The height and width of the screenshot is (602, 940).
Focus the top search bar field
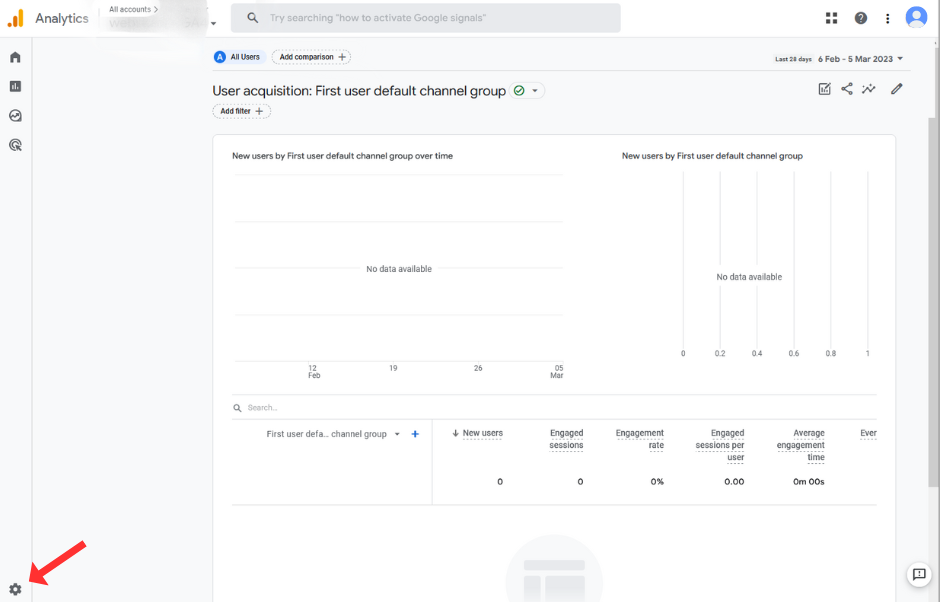pos(426,18)
